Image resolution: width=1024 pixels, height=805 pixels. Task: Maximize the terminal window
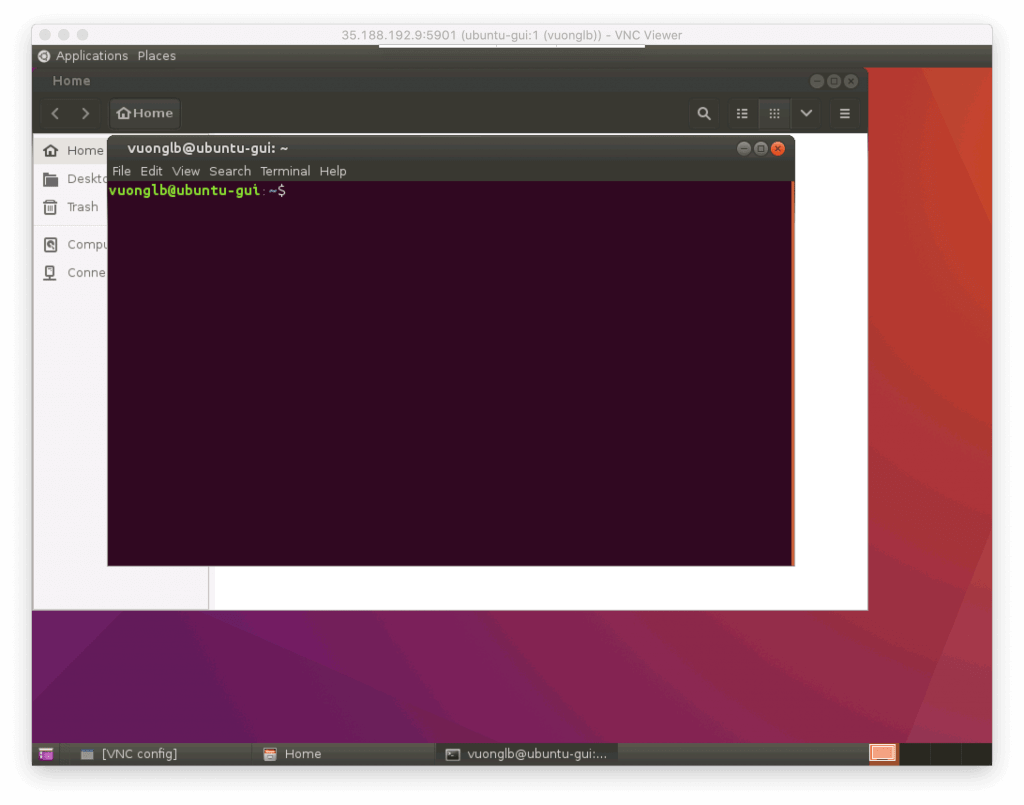tap(760, 149)
